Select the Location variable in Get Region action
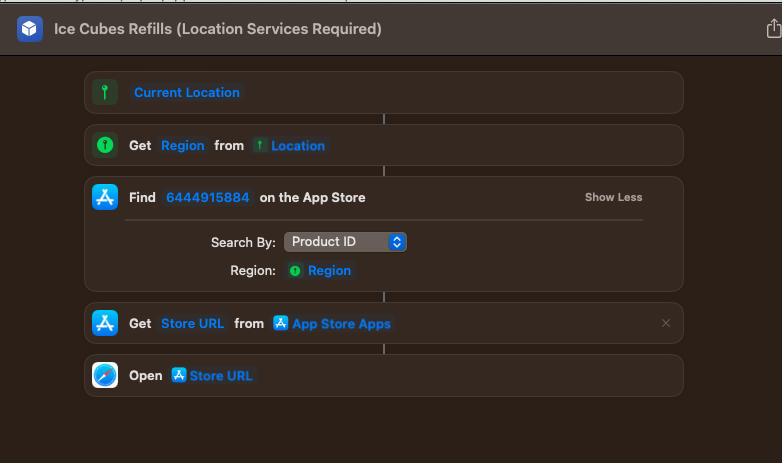The height and width of the screenshot is (463, 782). (290, 145)
